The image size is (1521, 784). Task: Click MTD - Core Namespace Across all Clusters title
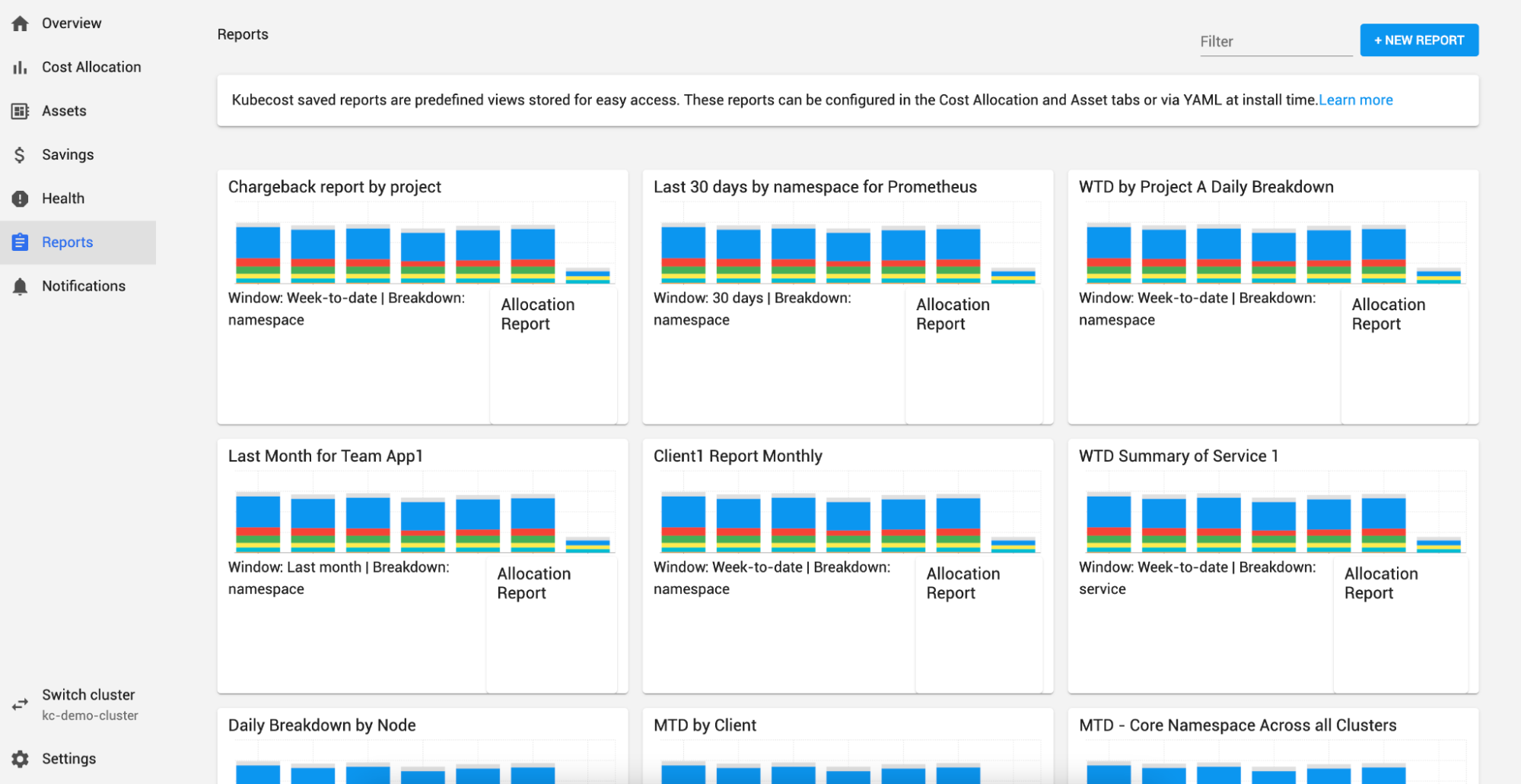pos(1238,725)
